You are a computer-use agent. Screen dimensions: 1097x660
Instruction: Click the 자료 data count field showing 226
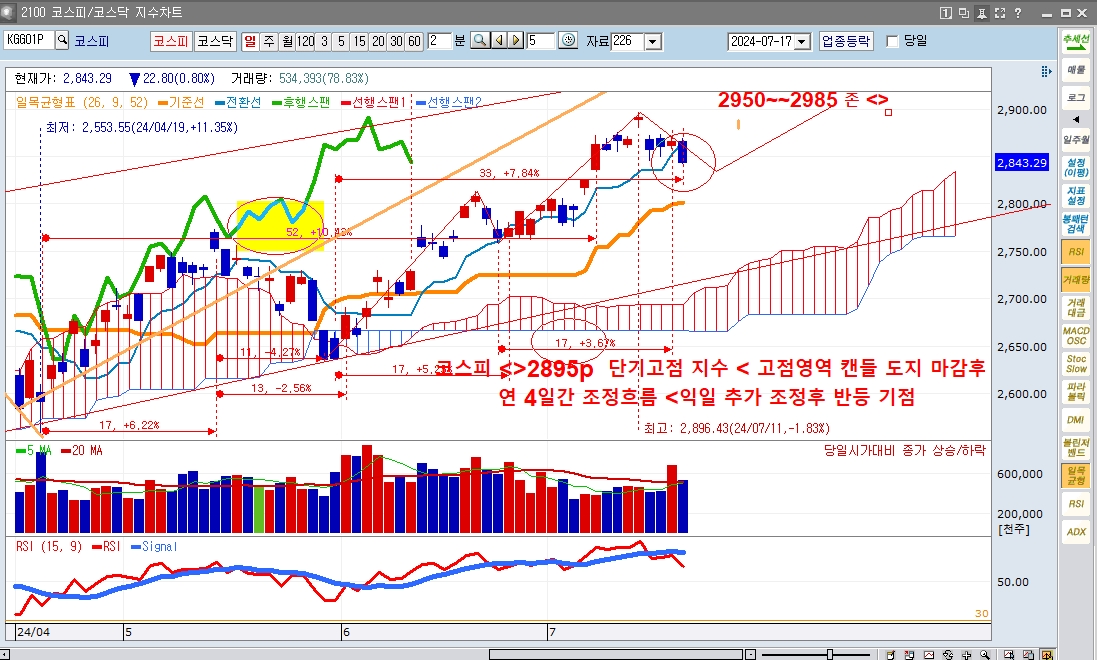(x=628, y=41)
